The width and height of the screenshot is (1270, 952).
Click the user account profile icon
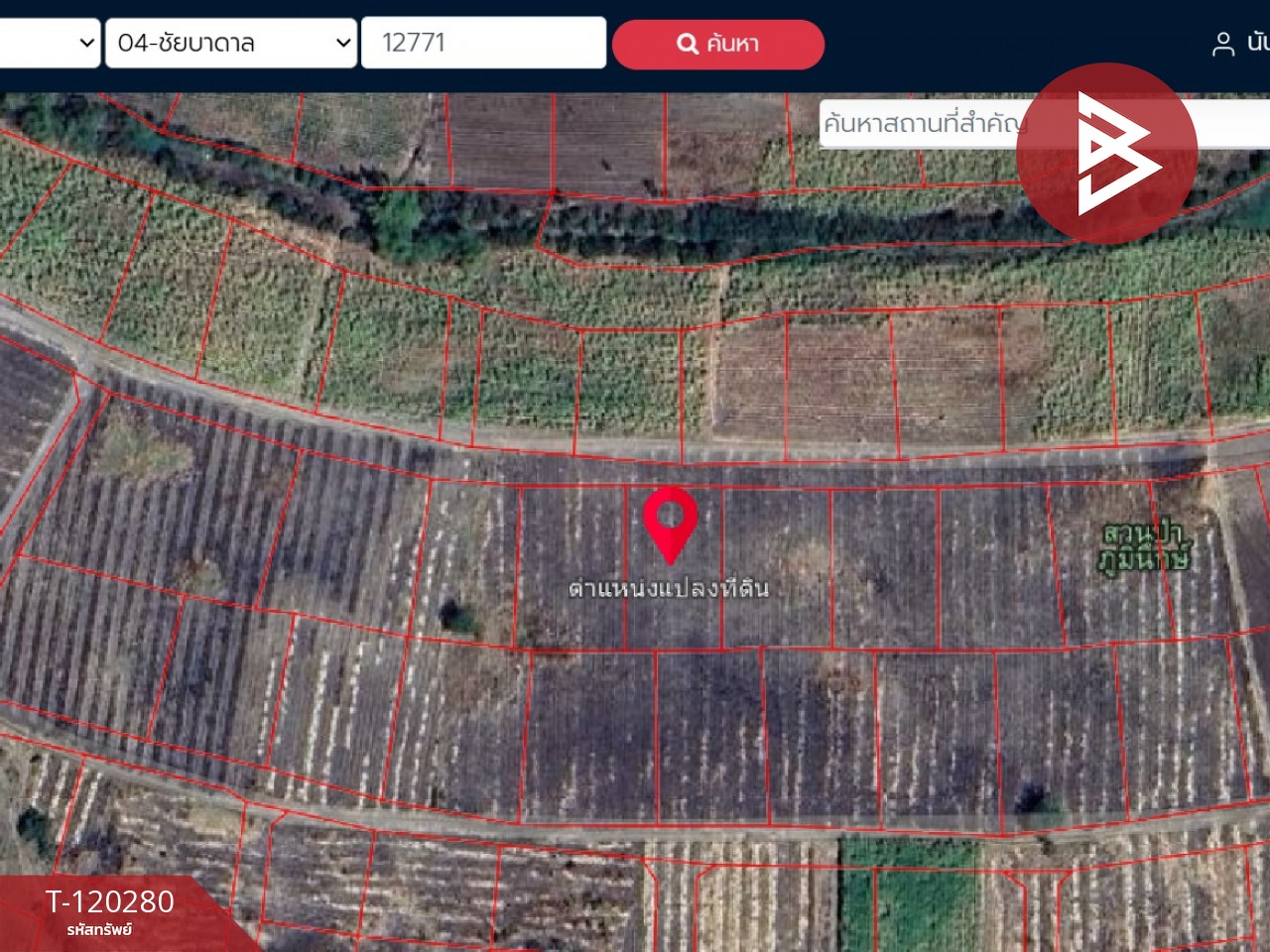pyautogui.click(x=1222, y=44)
